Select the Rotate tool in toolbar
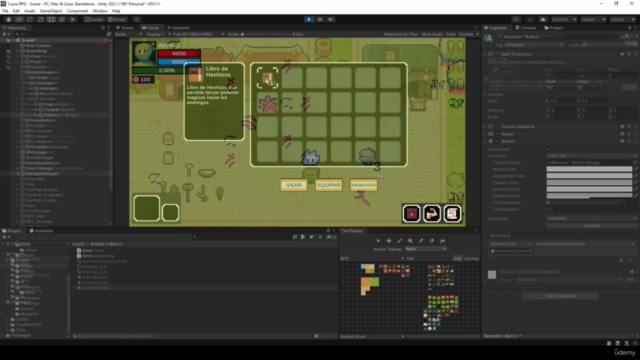Viewport: 640px width, 360px height. (30, 19)
